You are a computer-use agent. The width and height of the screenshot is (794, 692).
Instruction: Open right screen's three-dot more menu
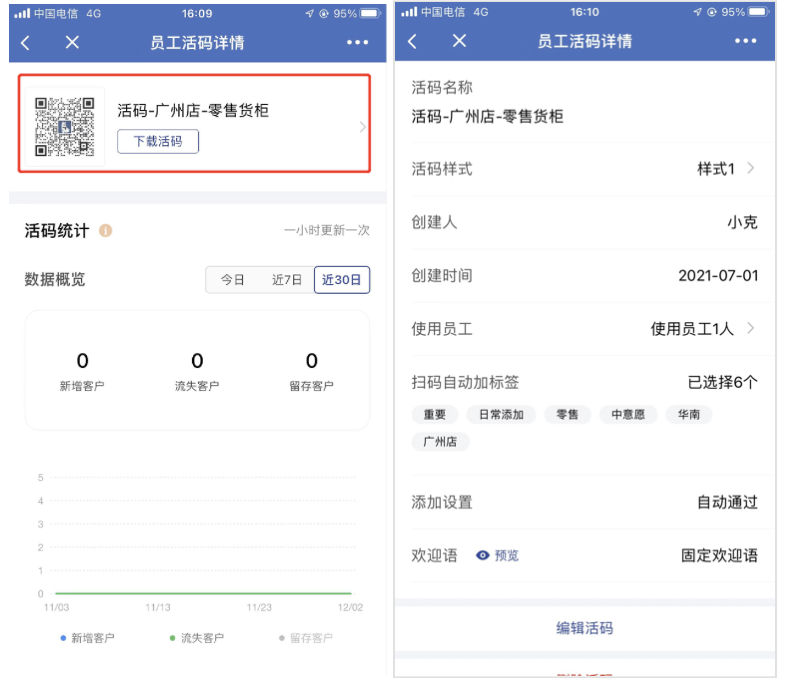(745, 41)
